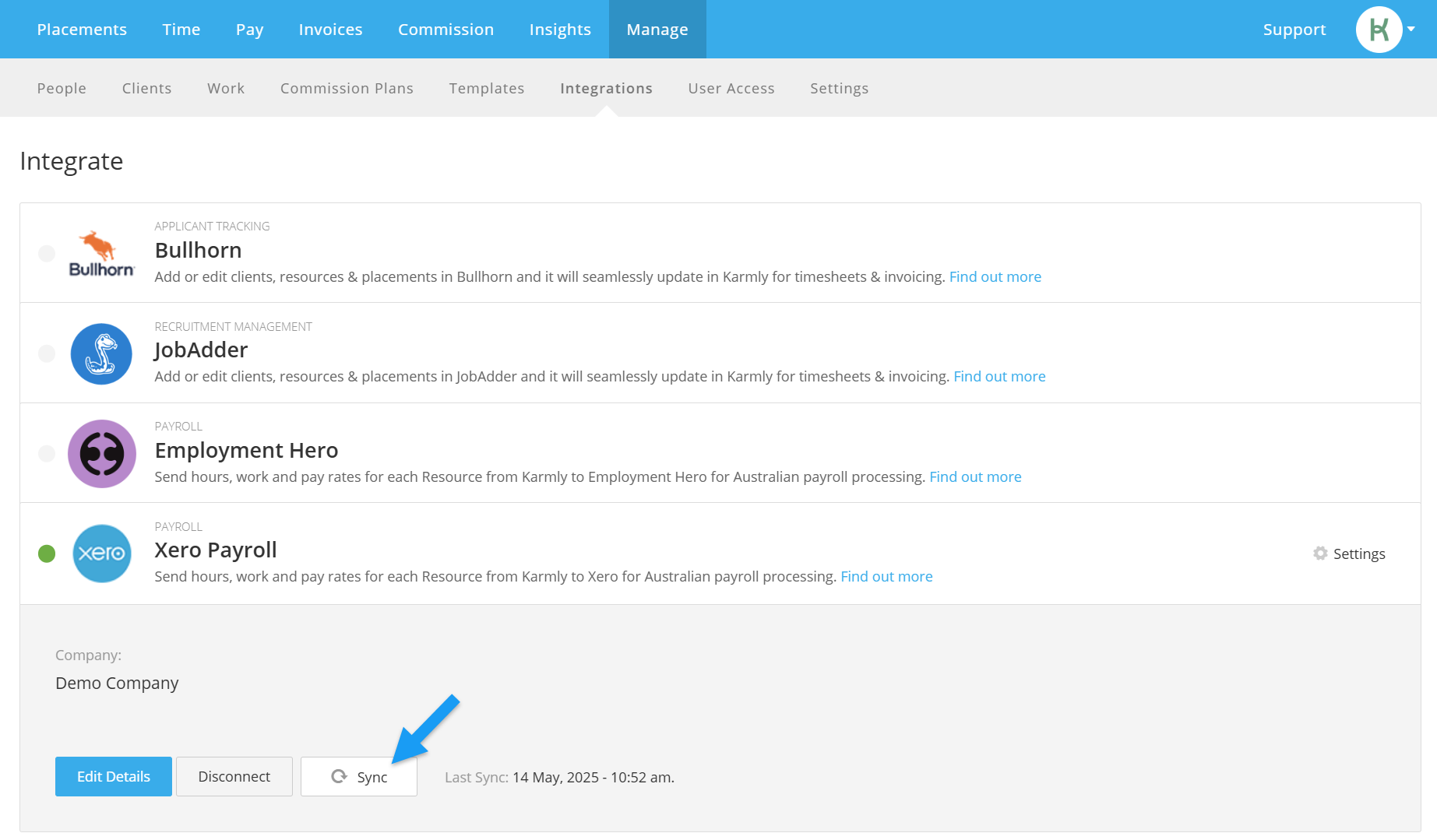Click the JobAdder snake logo icon
The image size is (1437, 840).
coord(101,353)
